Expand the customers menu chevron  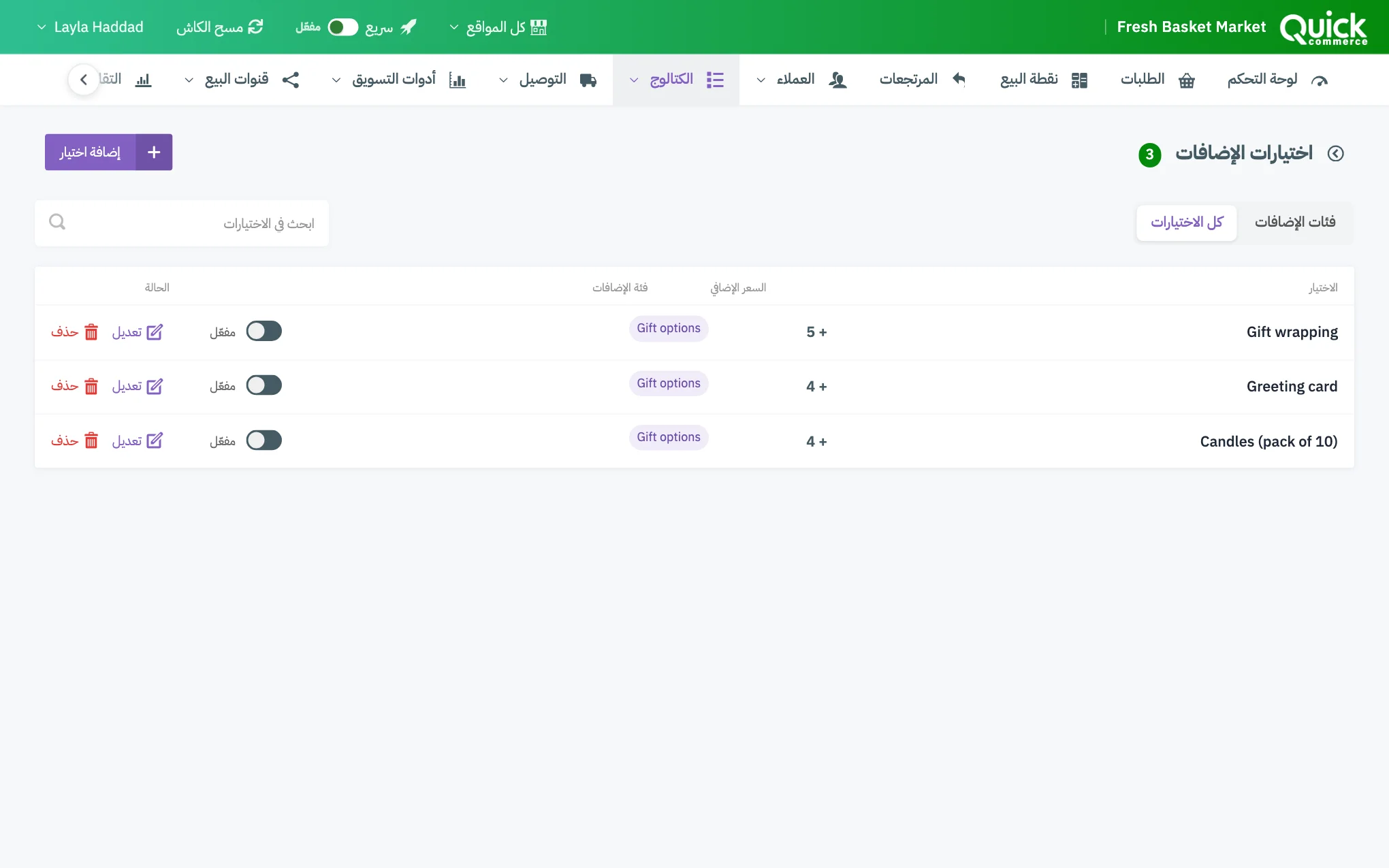(x=761, y=80)
